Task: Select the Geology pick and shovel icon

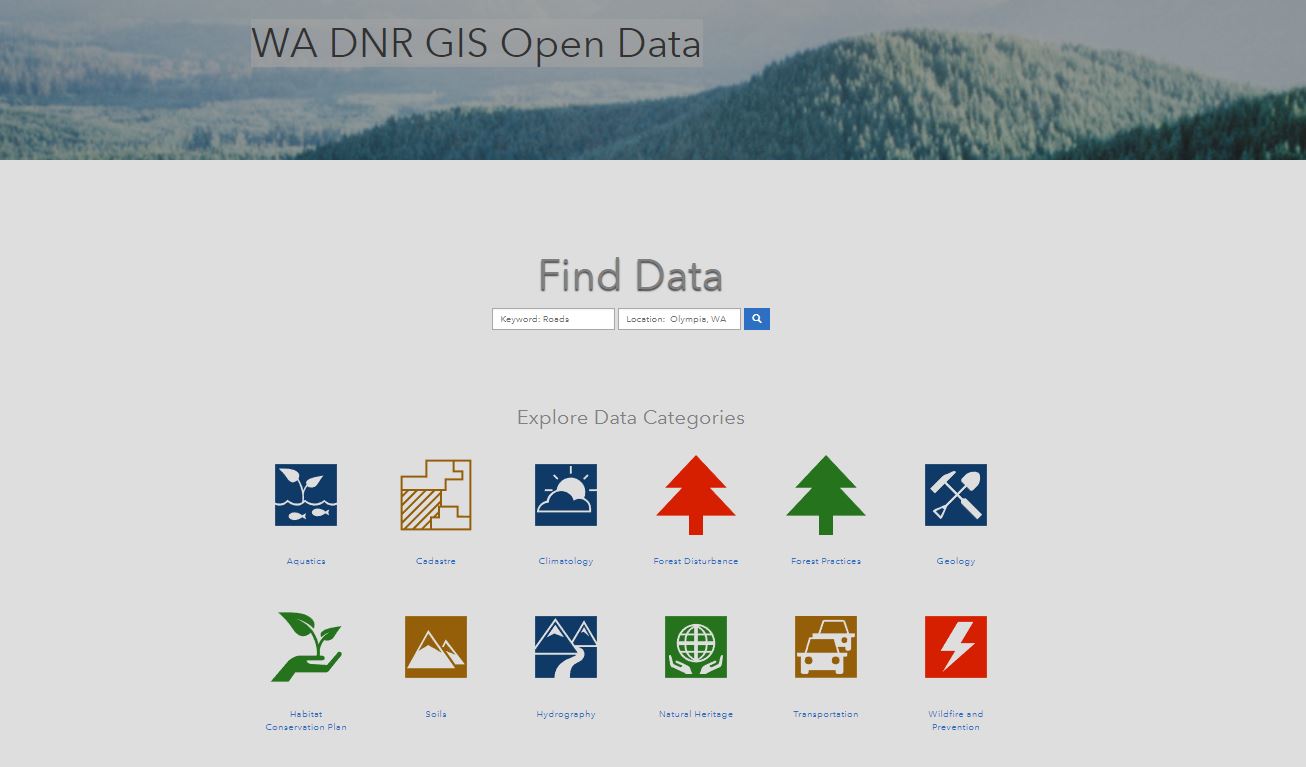Action: [956, 495]
